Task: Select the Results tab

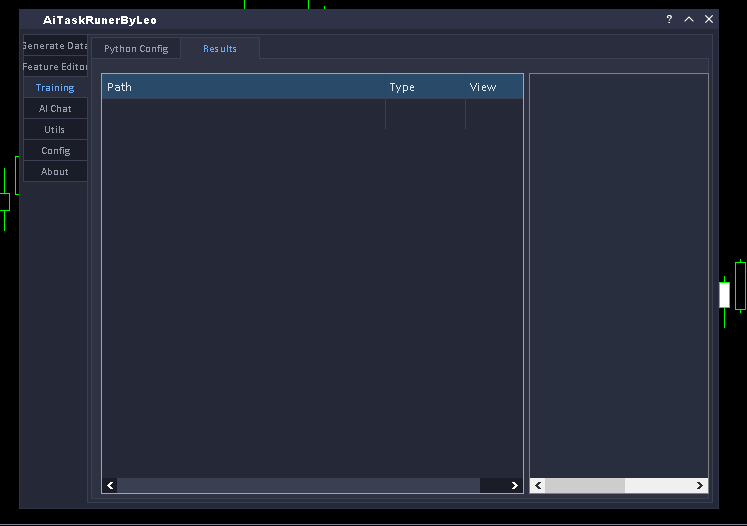Action: pyautogui.click(x=220, y=49)
